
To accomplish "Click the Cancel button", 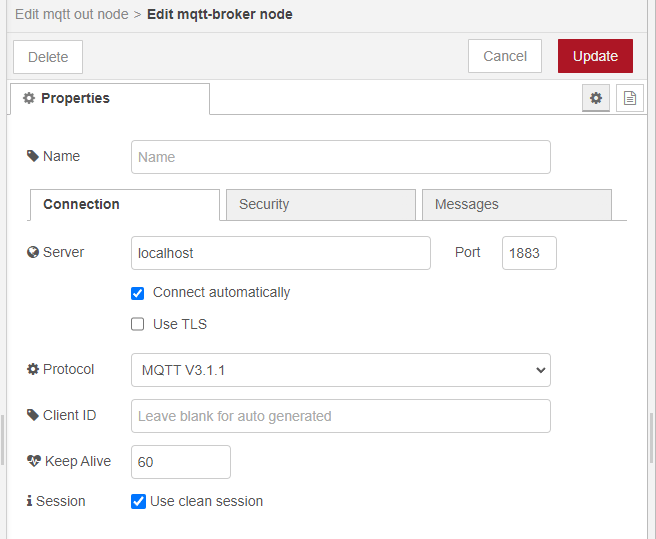I will pos(504,56).
